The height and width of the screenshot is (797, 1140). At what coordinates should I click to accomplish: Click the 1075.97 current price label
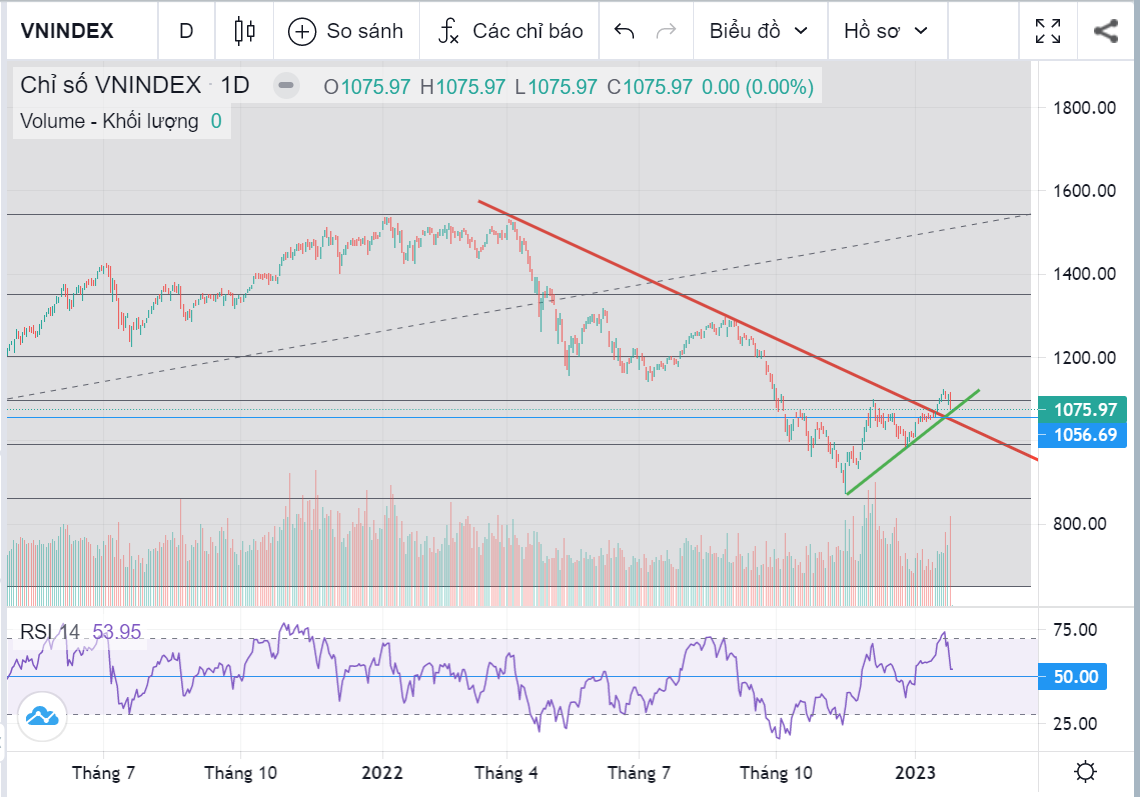1083,410
